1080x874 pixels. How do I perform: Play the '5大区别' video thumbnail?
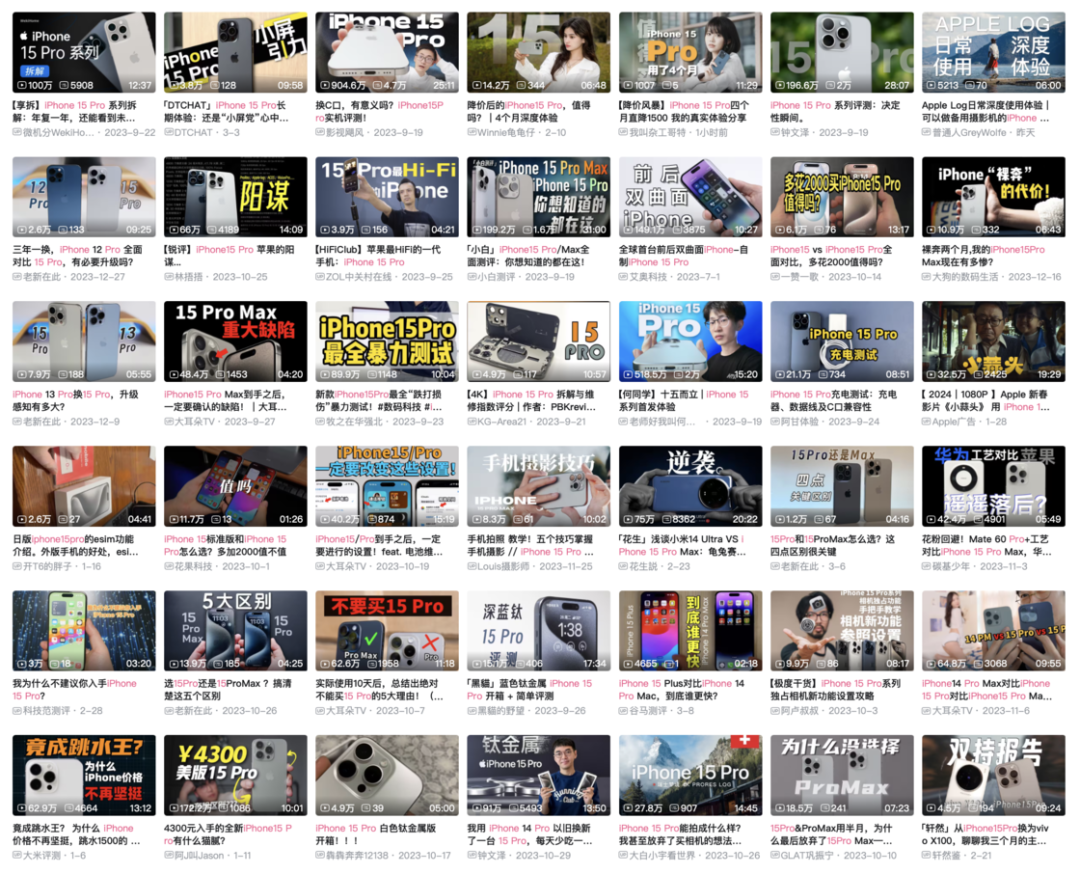coord(236,631)
